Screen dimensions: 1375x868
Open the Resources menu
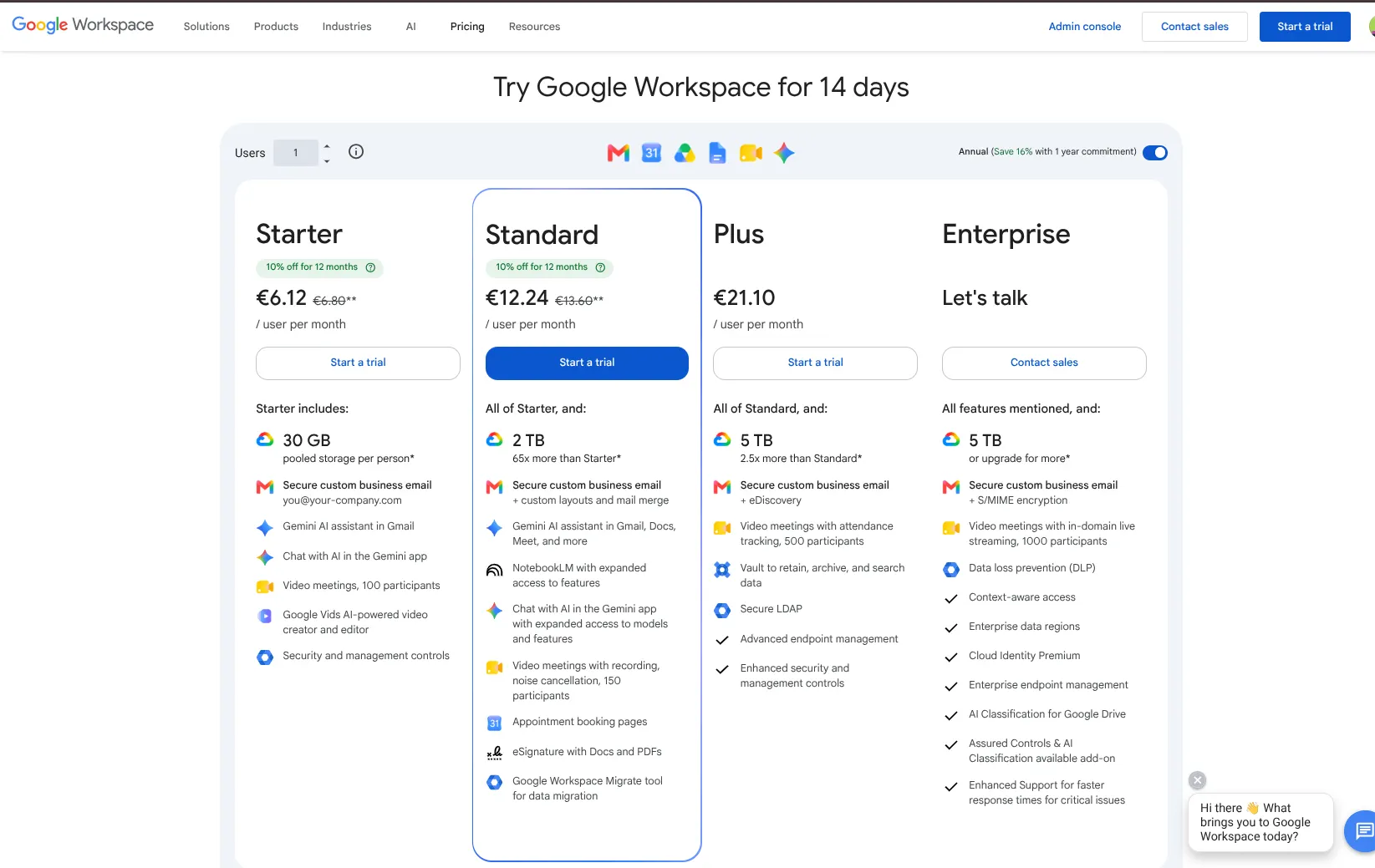[x=534, y=27]
